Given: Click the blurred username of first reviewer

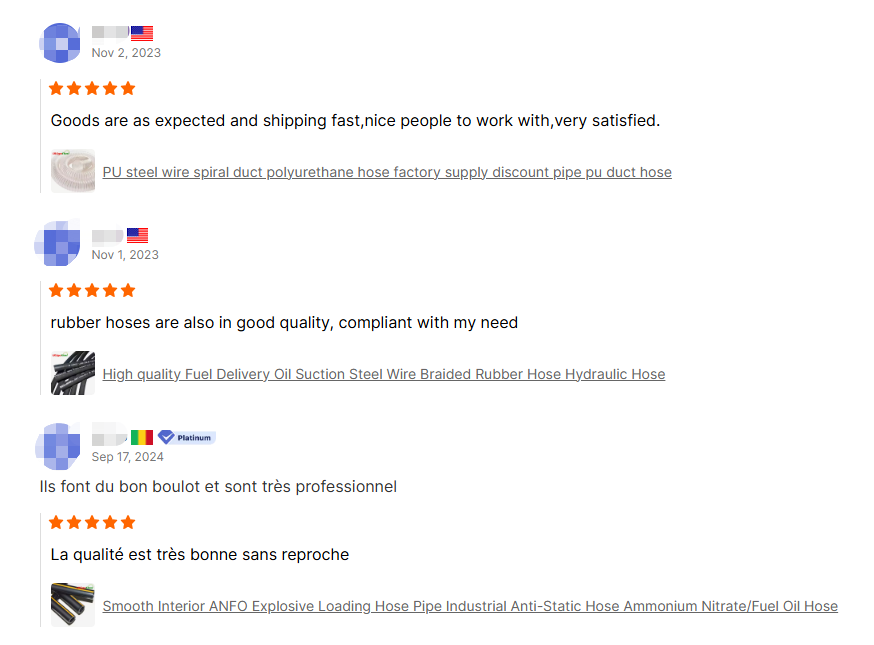Looking at the screenshot, I should (110, 33).
